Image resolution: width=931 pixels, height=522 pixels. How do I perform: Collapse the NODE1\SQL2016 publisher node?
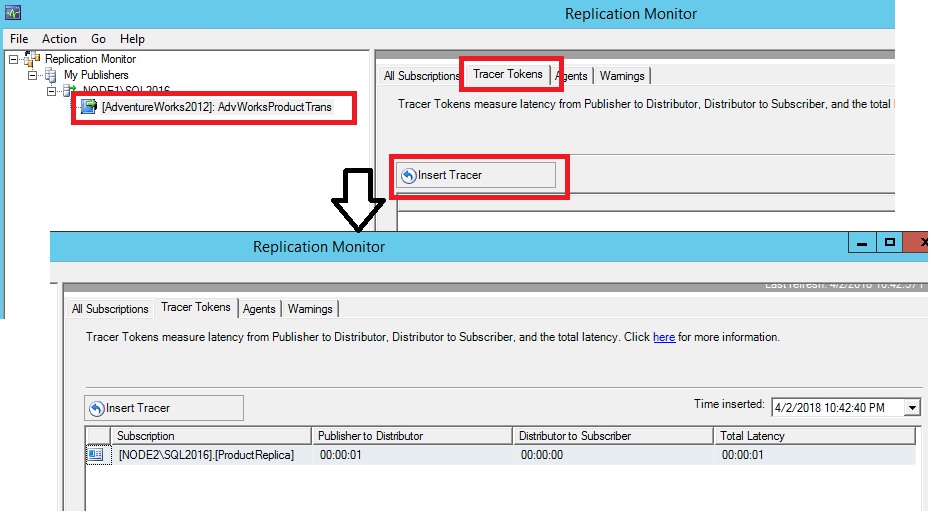pyautogui.click(x=52, y=90)
